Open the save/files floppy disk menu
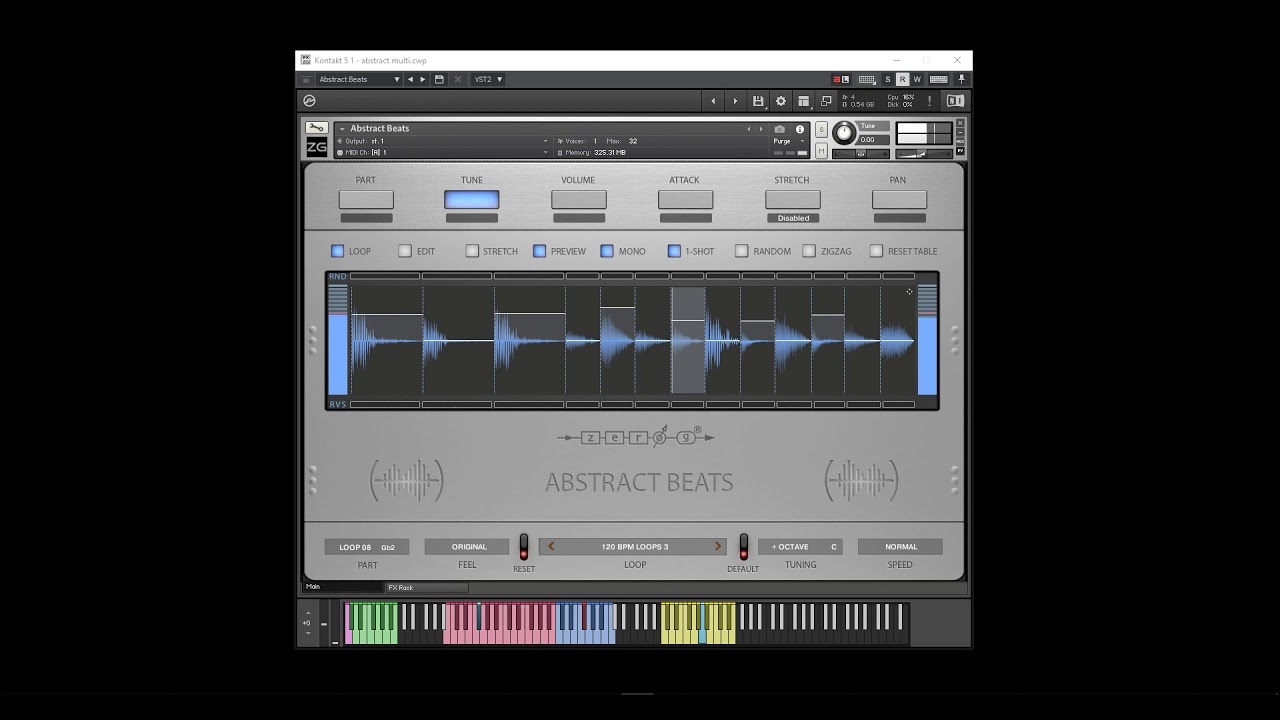The image size is (1280, 720). [x=758, y=101]
